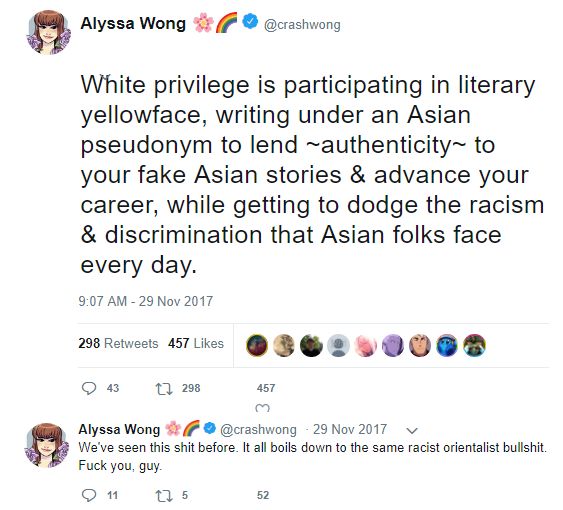Click the first liker avatar in the row
The height and width of the screenshot is (510, 563).
(257, 345)
